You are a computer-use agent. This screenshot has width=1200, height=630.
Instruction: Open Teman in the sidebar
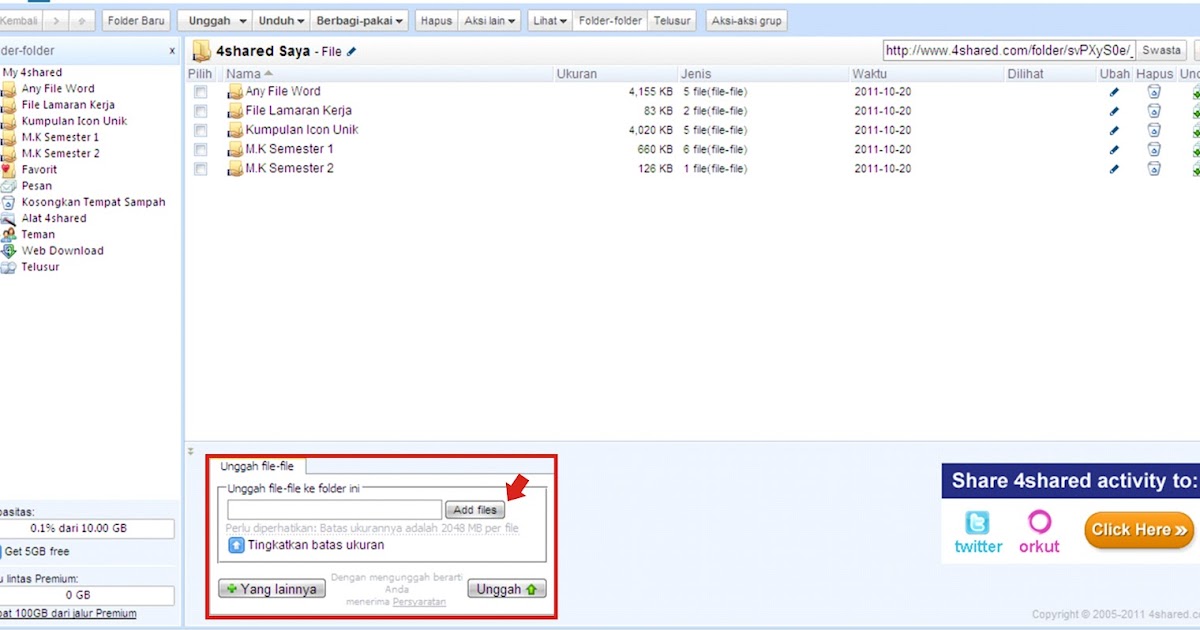38,234
